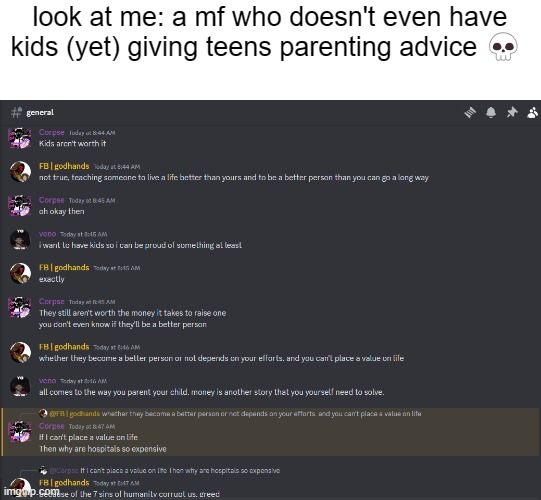This screenshot has width=541, height=500.
Task: Click username Corpse on 'Kids aren't worth it'
Action: [x=52, y=132]
